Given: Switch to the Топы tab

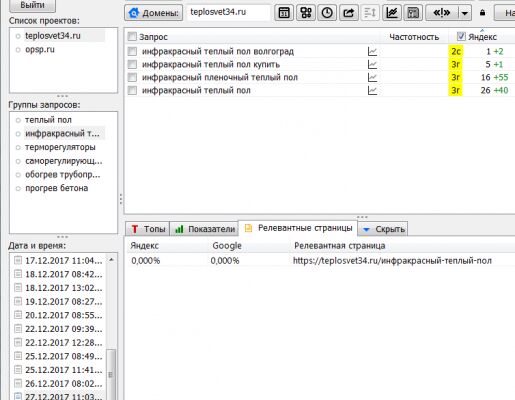Looking at the screenshot, I should pos(148,229).
